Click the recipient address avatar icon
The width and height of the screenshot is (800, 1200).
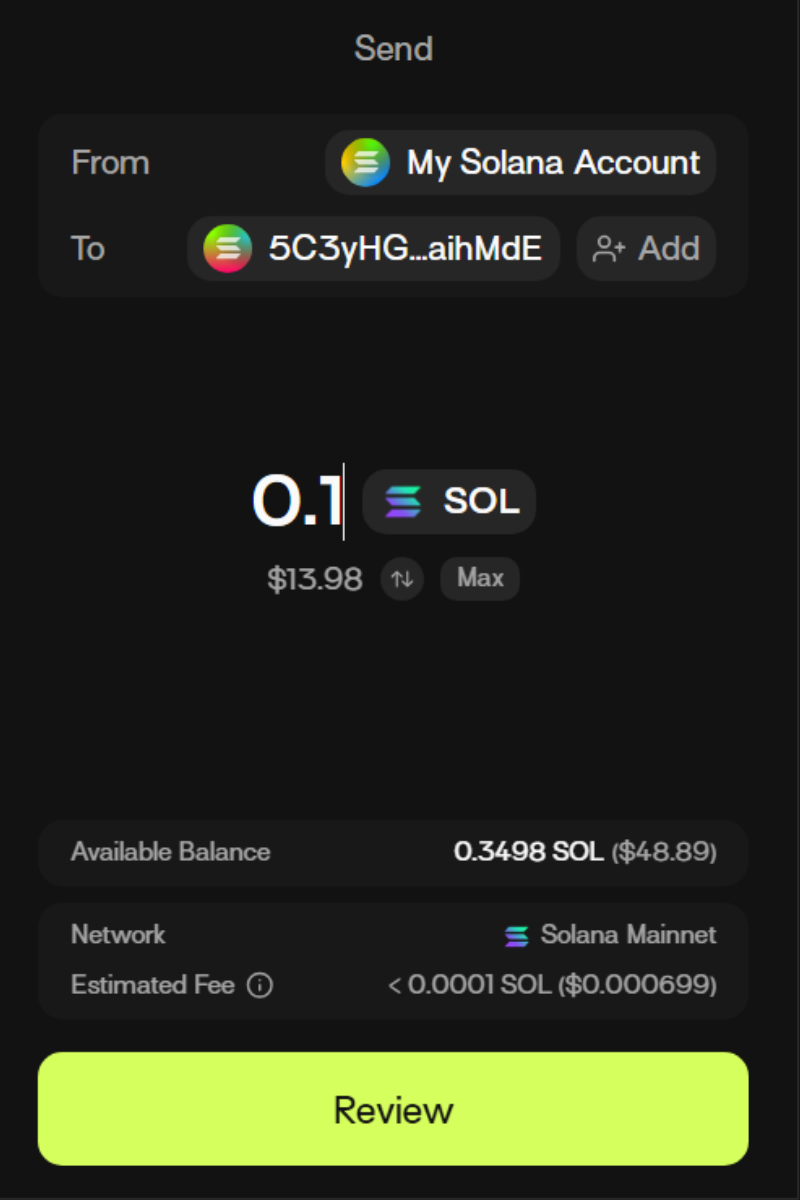click(x=228, y=249)
